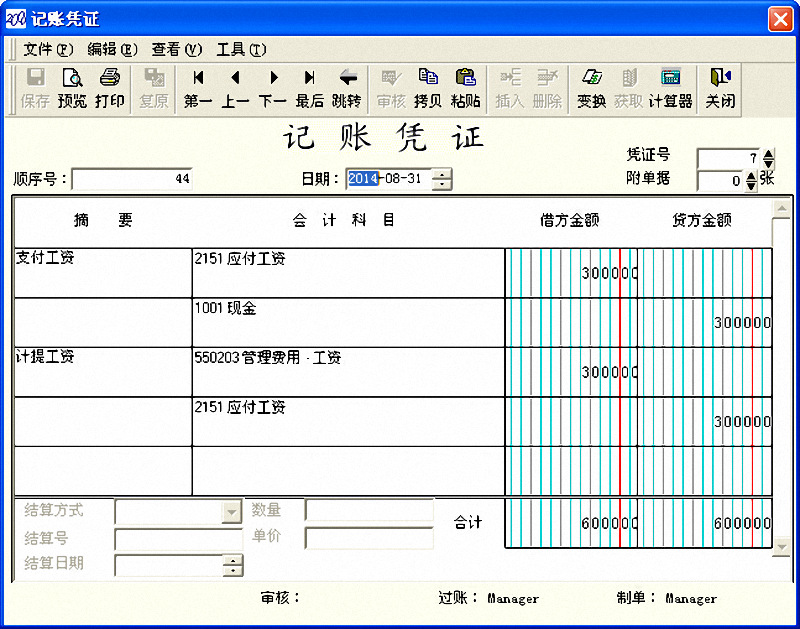The image size is (800, 629).
Task: Open the 文件(F) menu
Action: [x=48, y=49]
